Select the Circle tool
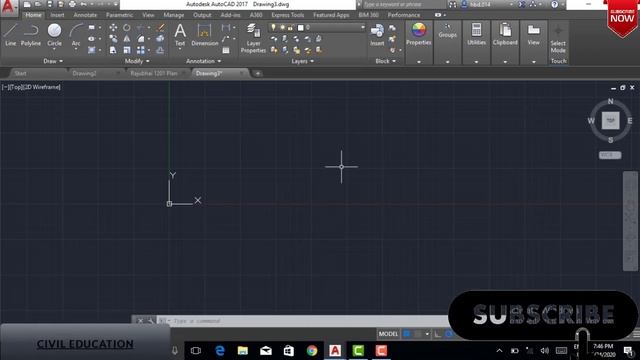Screen dimensions: 640x360 point(54,34)
